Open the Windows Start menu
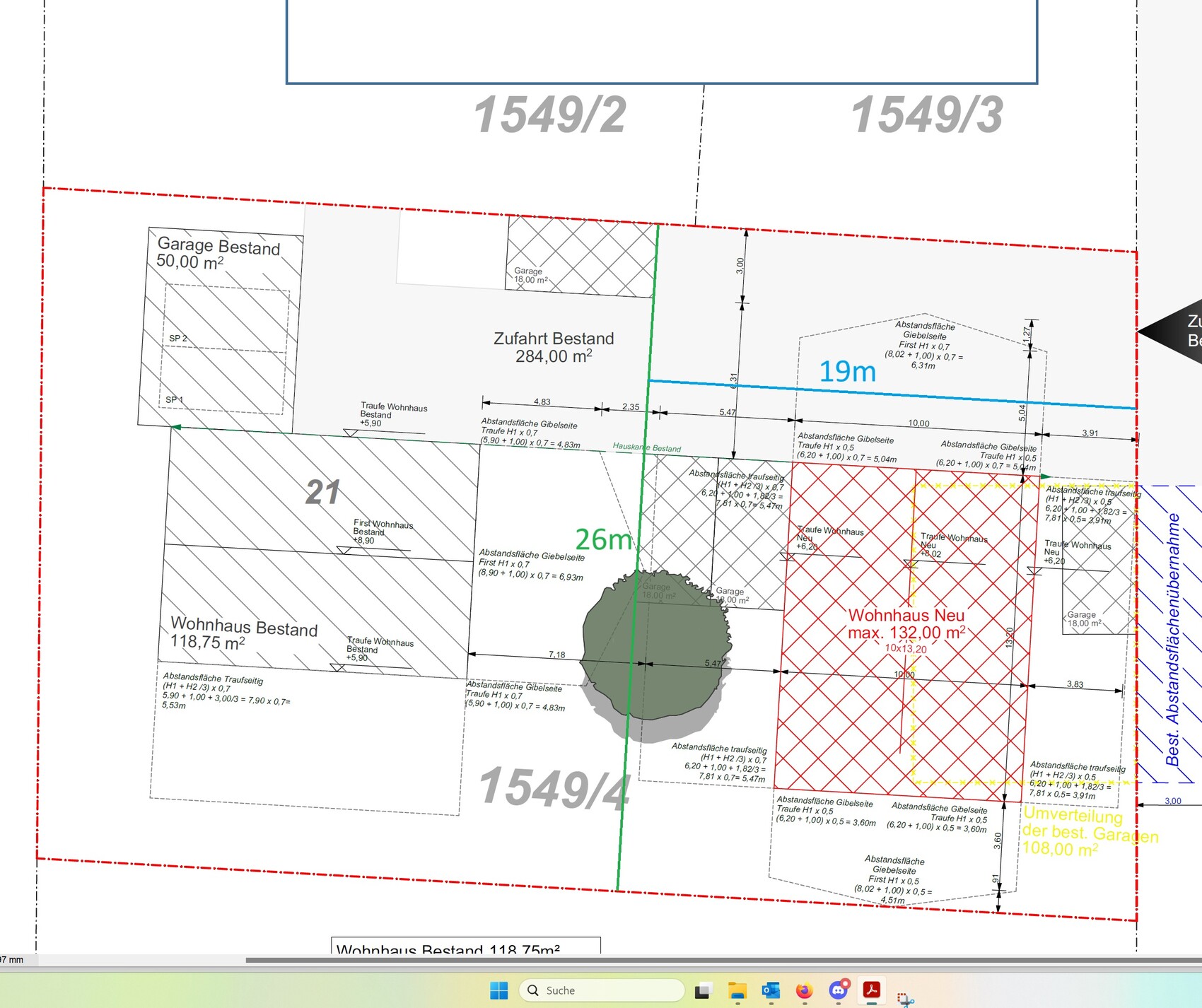Viewport: 1202px width, 1008px height. 498,990
